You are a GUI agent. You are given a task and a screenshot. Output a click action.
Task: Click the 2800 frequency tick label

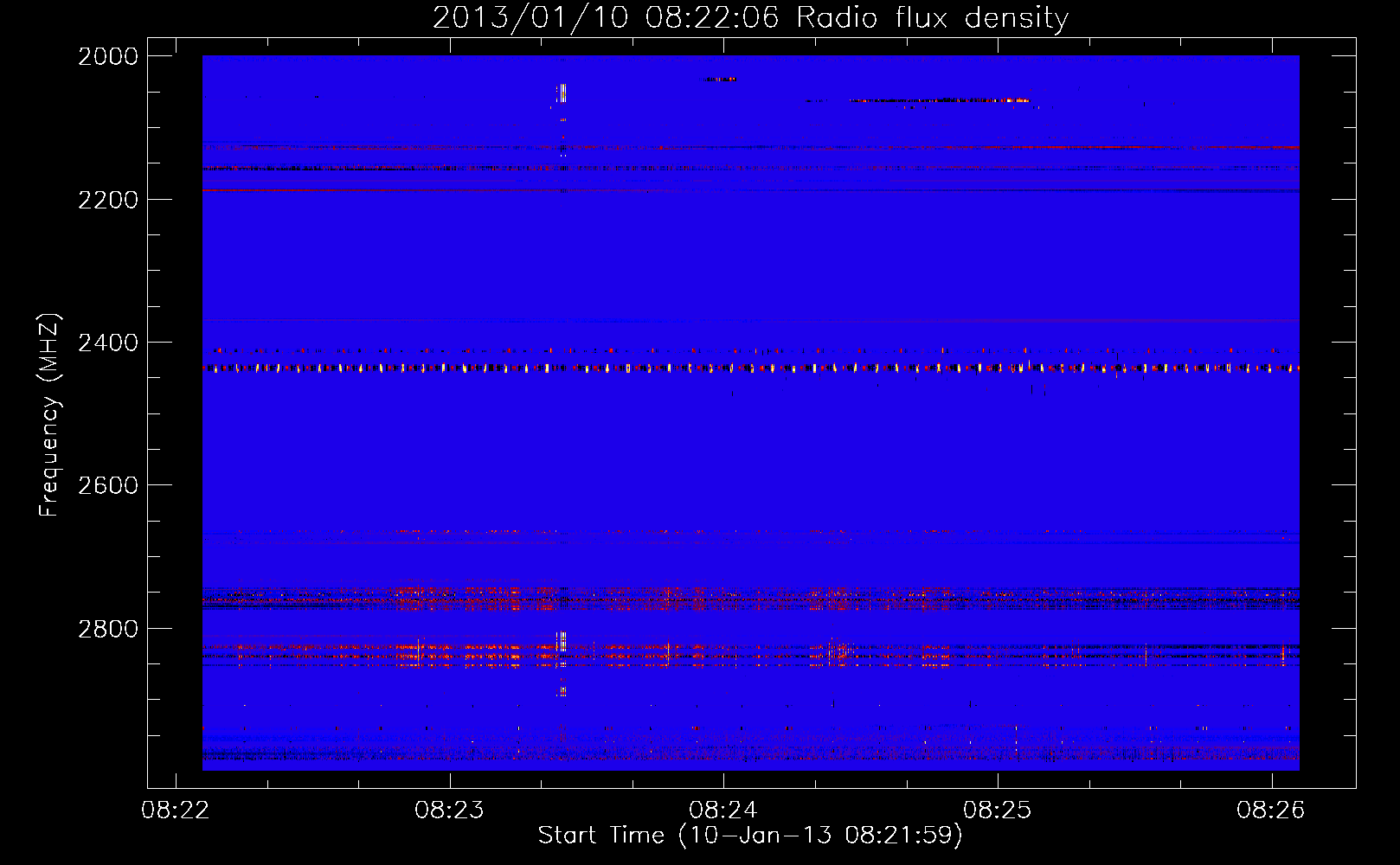pyautogui.click(x=108, y=629)
